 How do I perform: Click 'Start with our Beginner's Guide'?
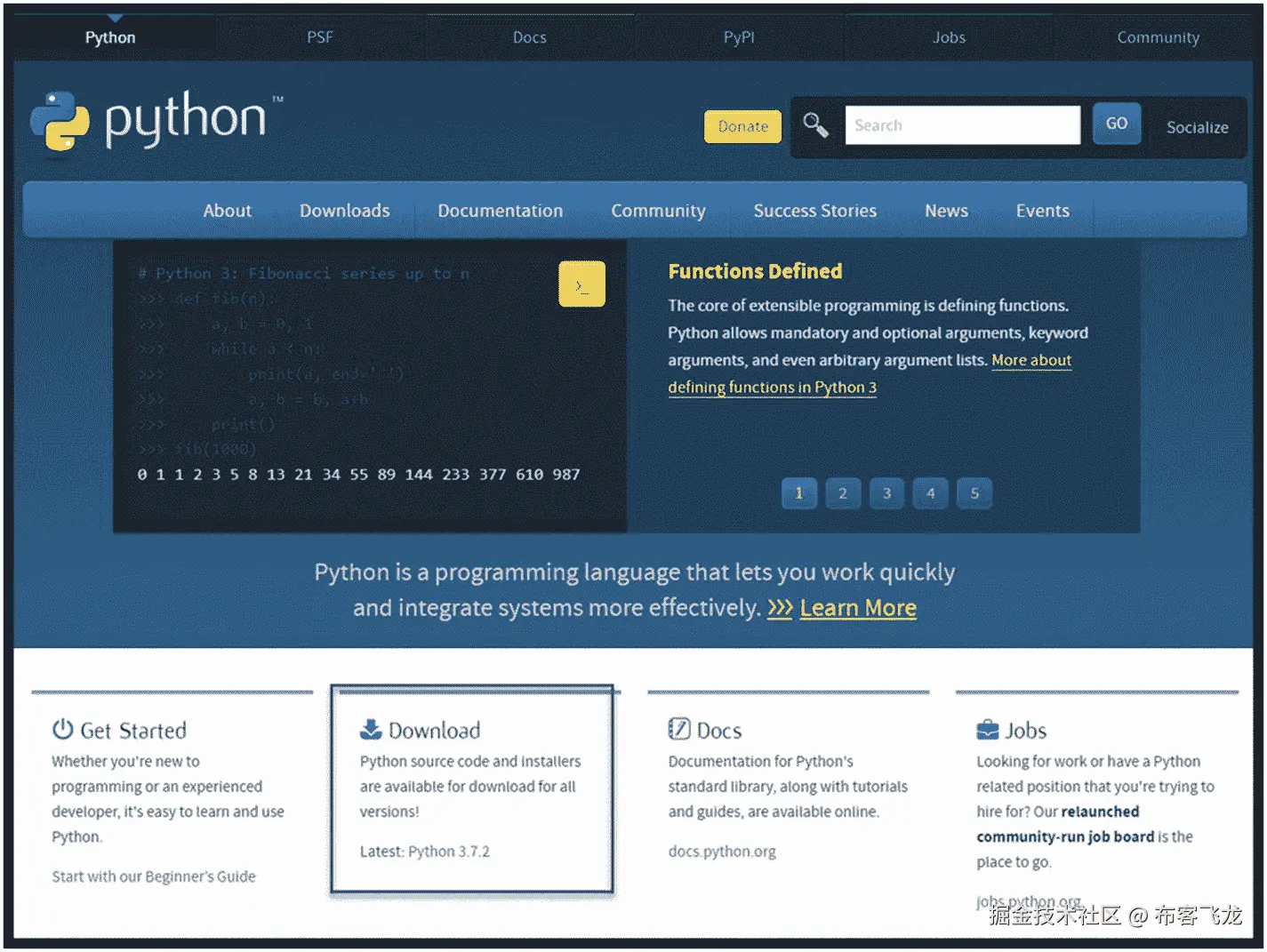click(x=154, y=876)
